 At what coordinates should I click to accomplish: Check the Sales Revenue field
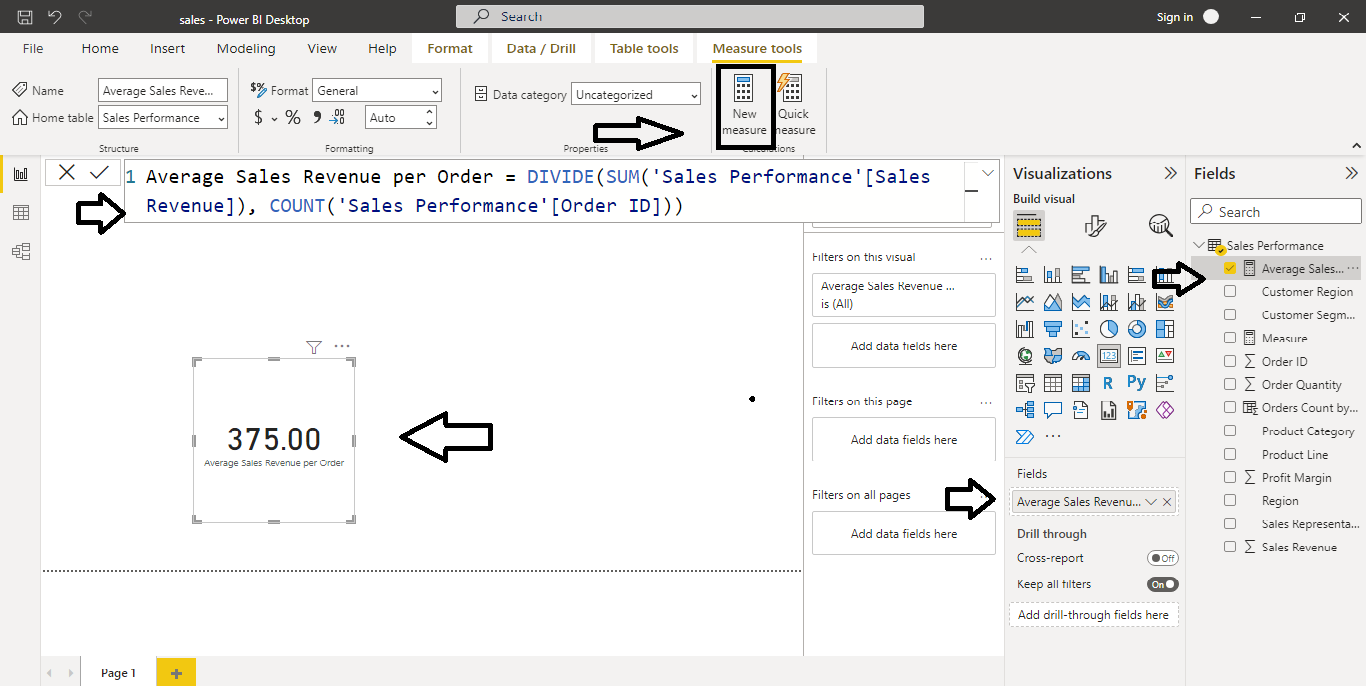point(1230,547)
